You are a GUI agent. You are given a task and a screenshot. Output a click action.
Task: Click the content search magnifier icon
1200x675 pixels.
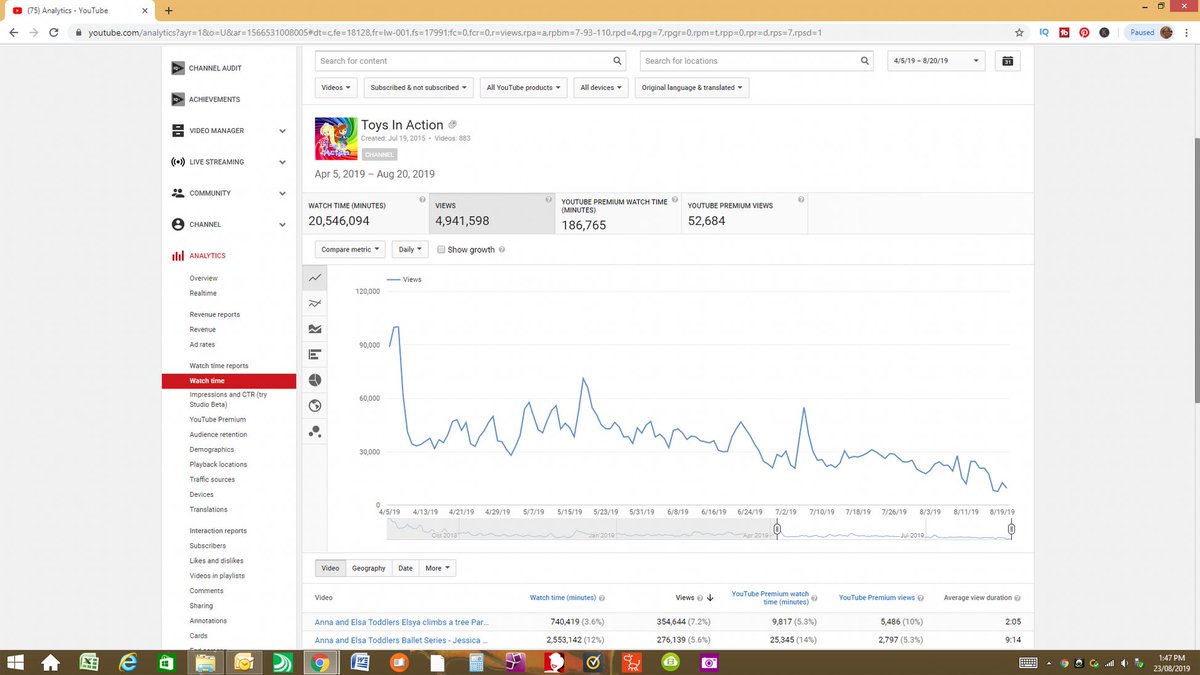(617, 61)
